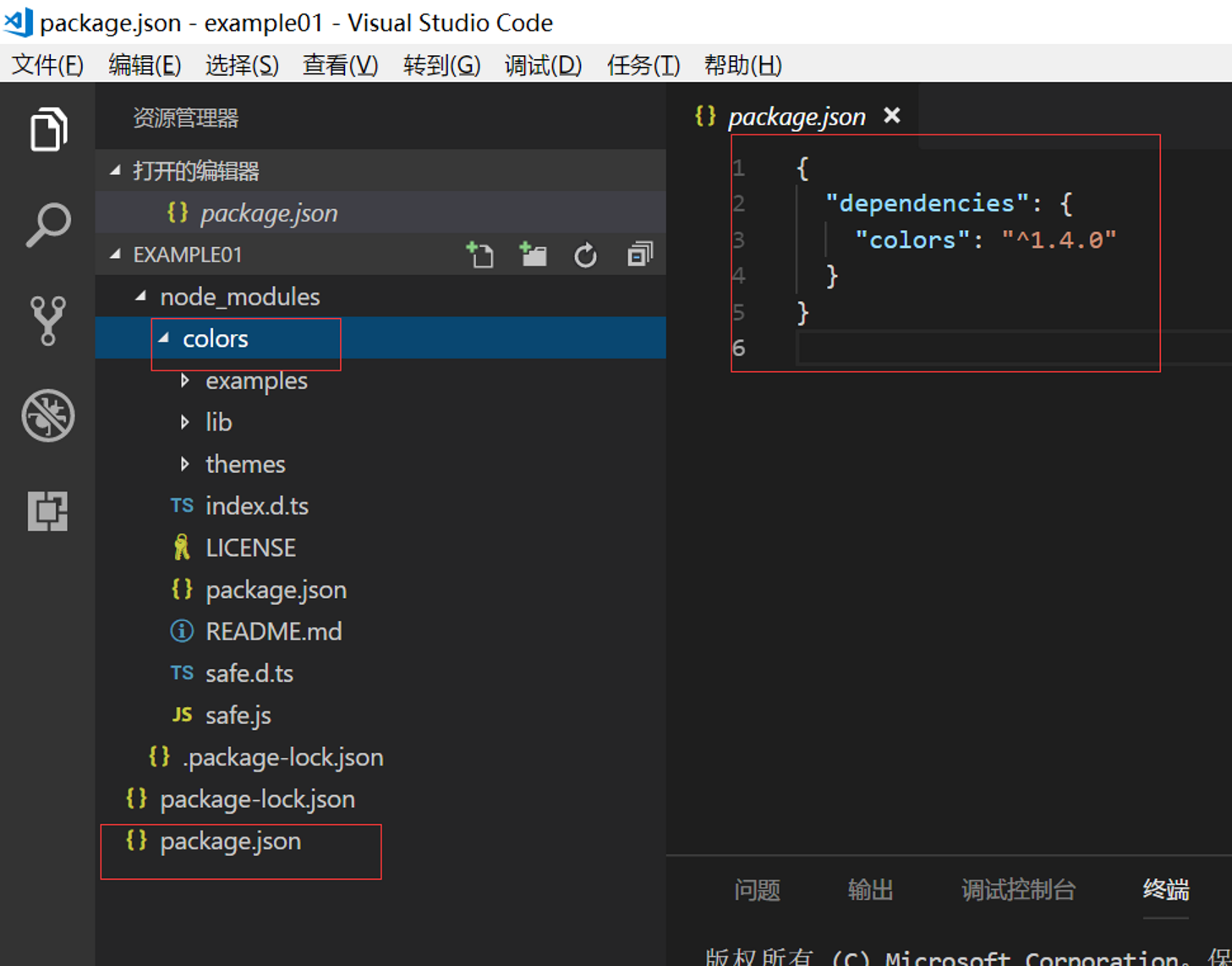
Task: Open the 编辑(E) menu
Action: pos(145,65)
